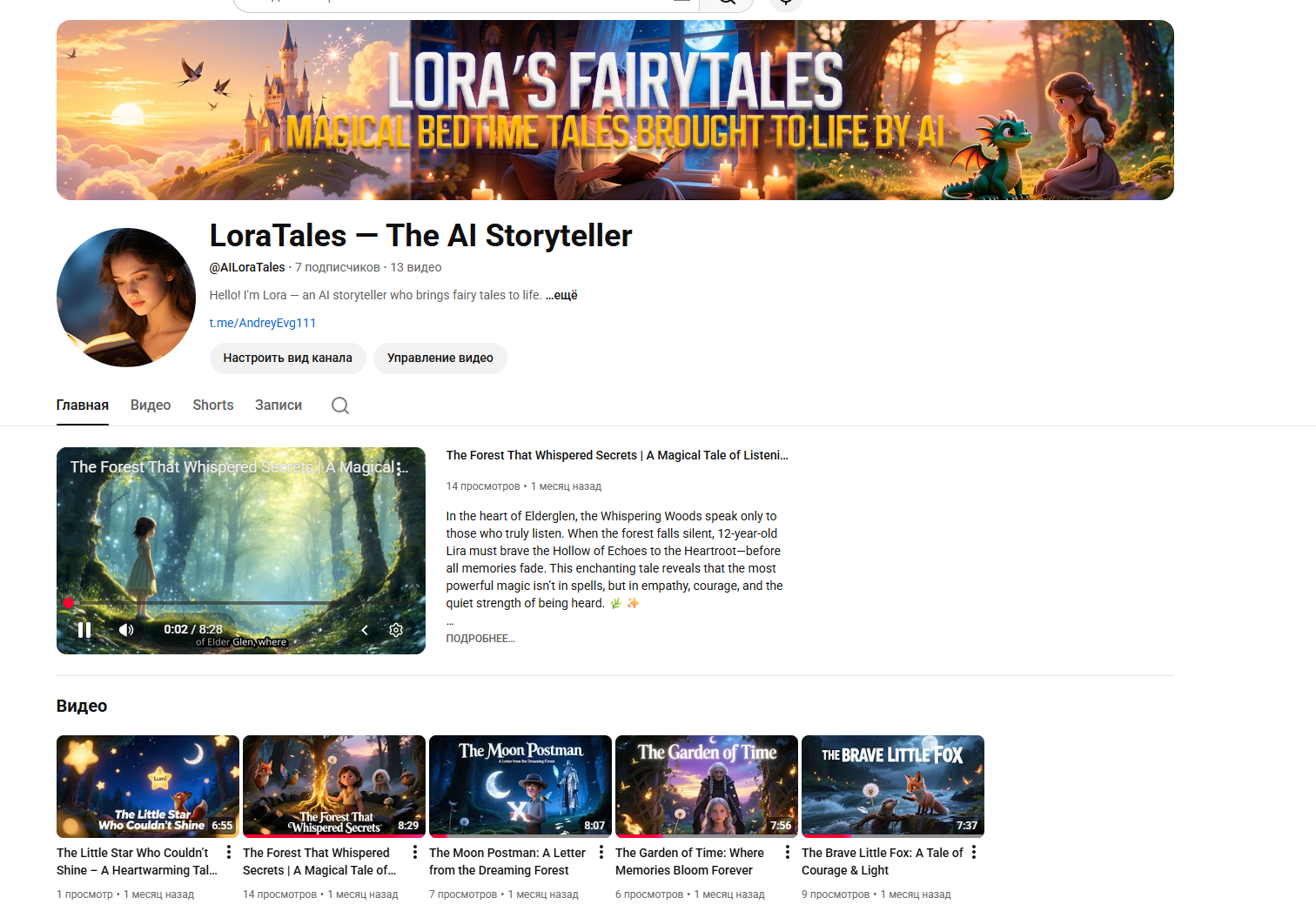Screen dimensions: 1316x918
Task: Open The Little Star Who Couldn't Shine thumbnail
Action: coord(147,786)
